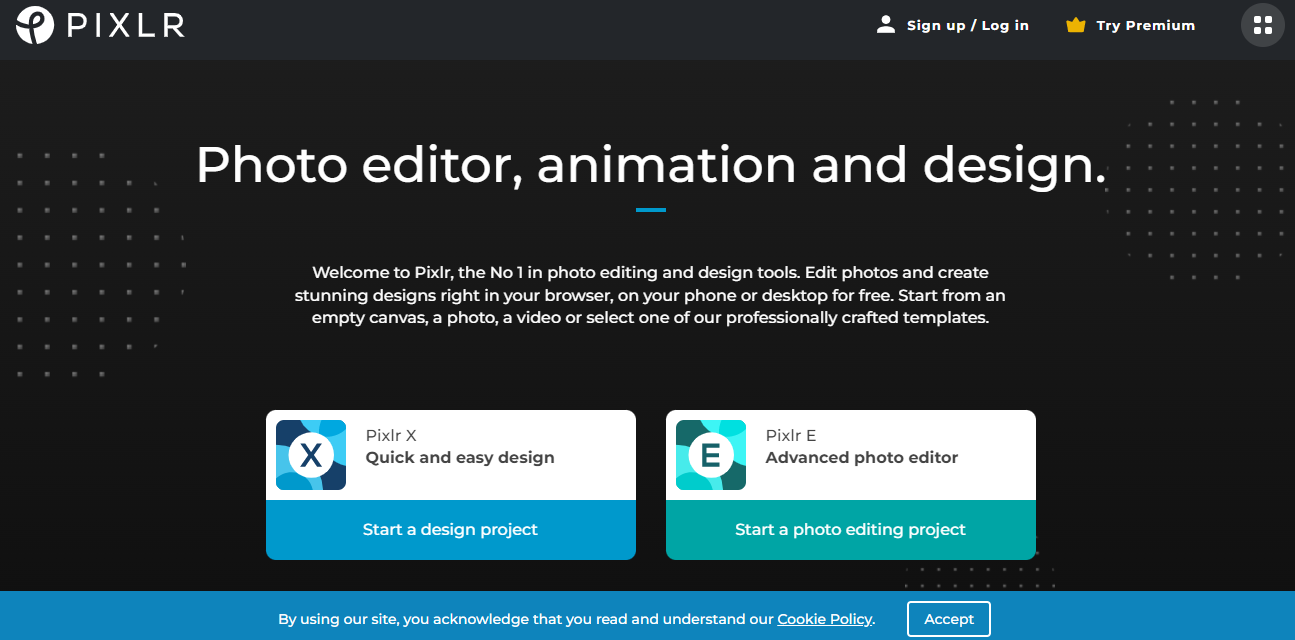The height and width of the screenshot is (640, 1295).
Task: Accept the cookie notice
Action: pos(948,618)
